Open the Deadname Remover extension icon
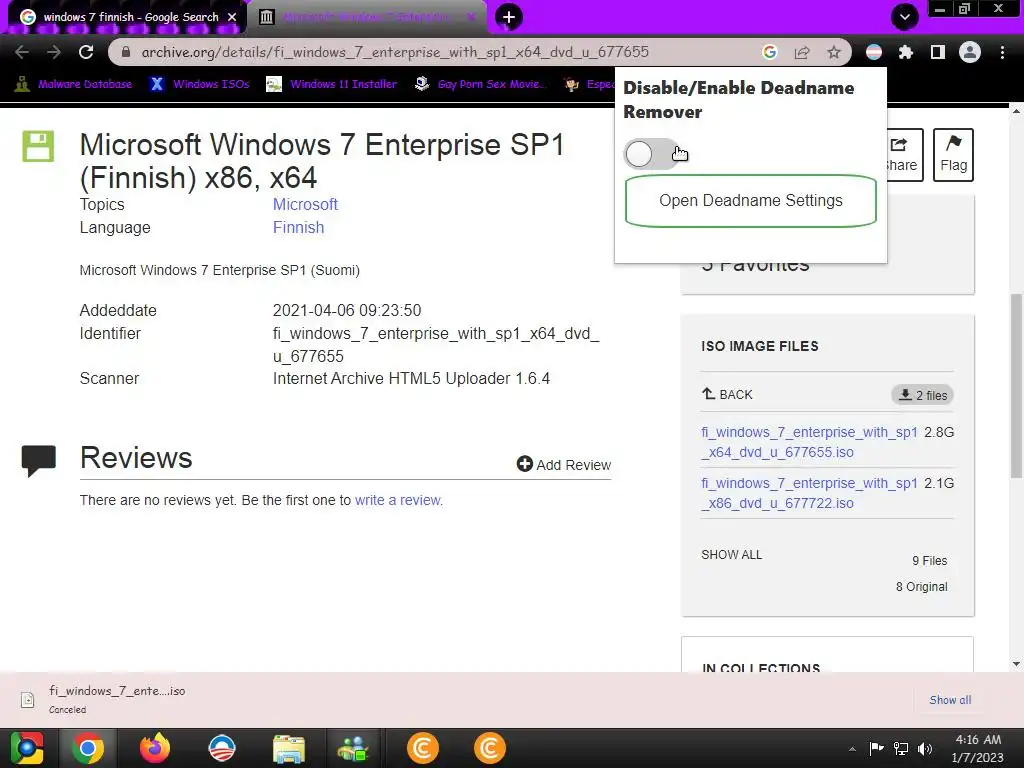 874,52
